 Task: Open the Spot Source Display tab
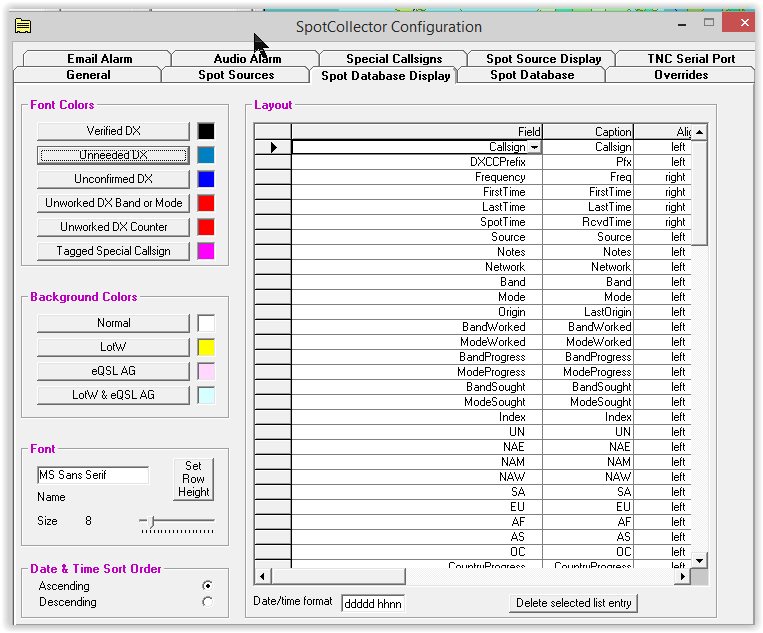click(x=544, y=58)
